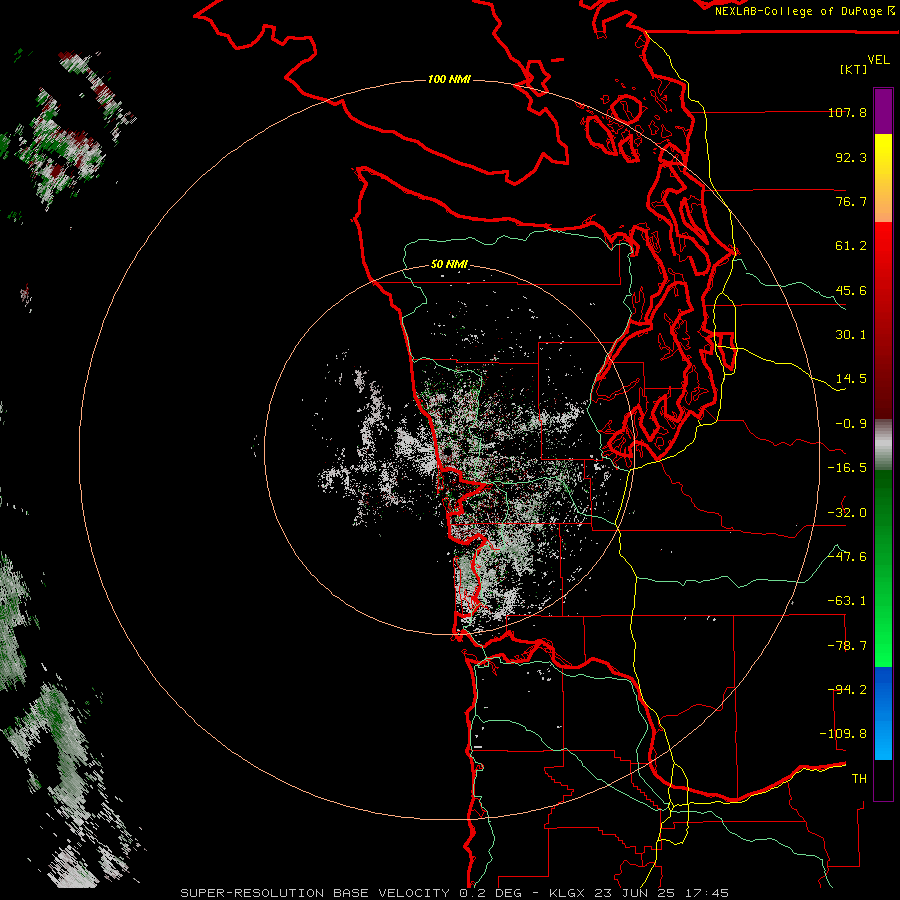Click the purple segment of the color bar

click(x=883, y=111)
